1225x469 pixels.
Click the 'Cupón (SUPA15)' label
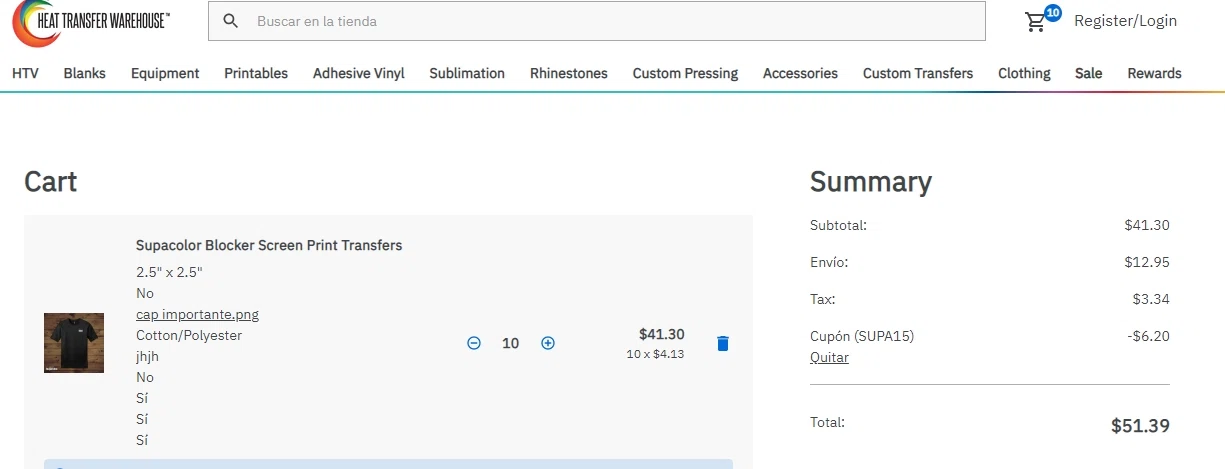862,336
